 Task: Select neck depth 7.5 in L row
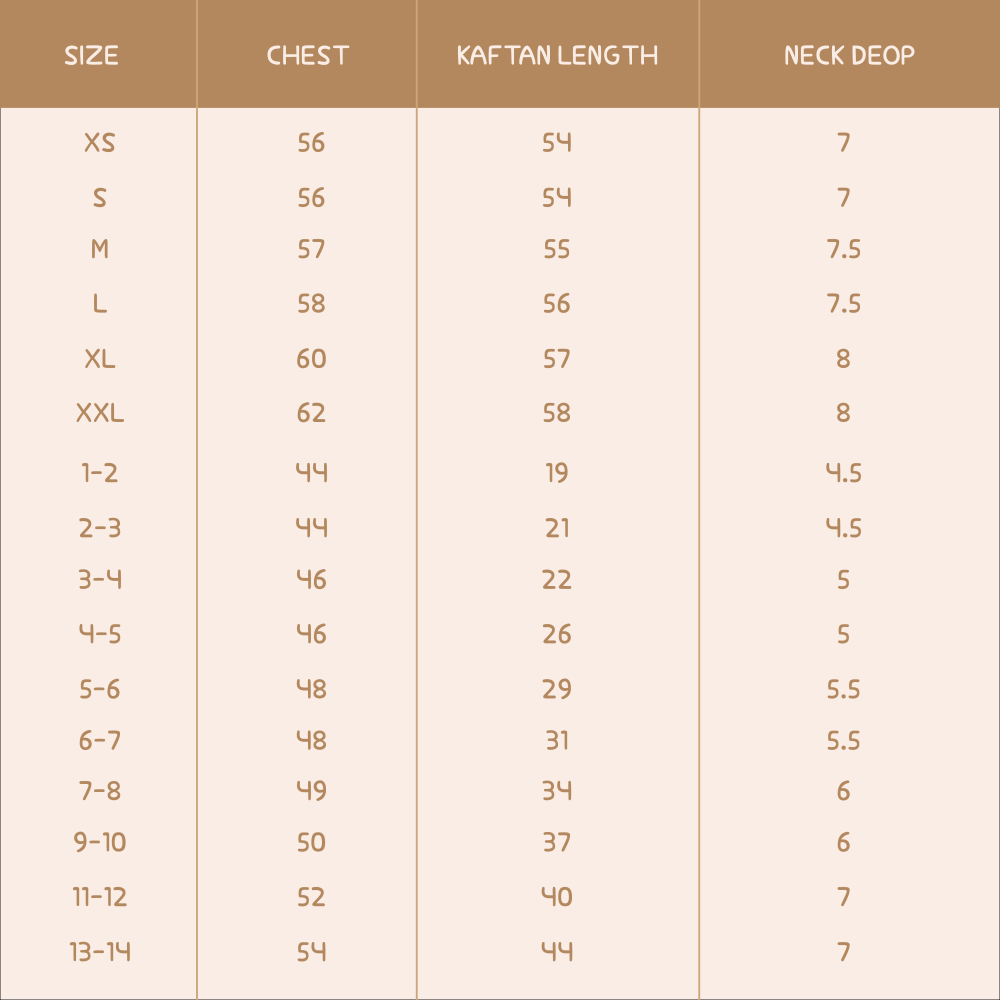tap(843, 303)
